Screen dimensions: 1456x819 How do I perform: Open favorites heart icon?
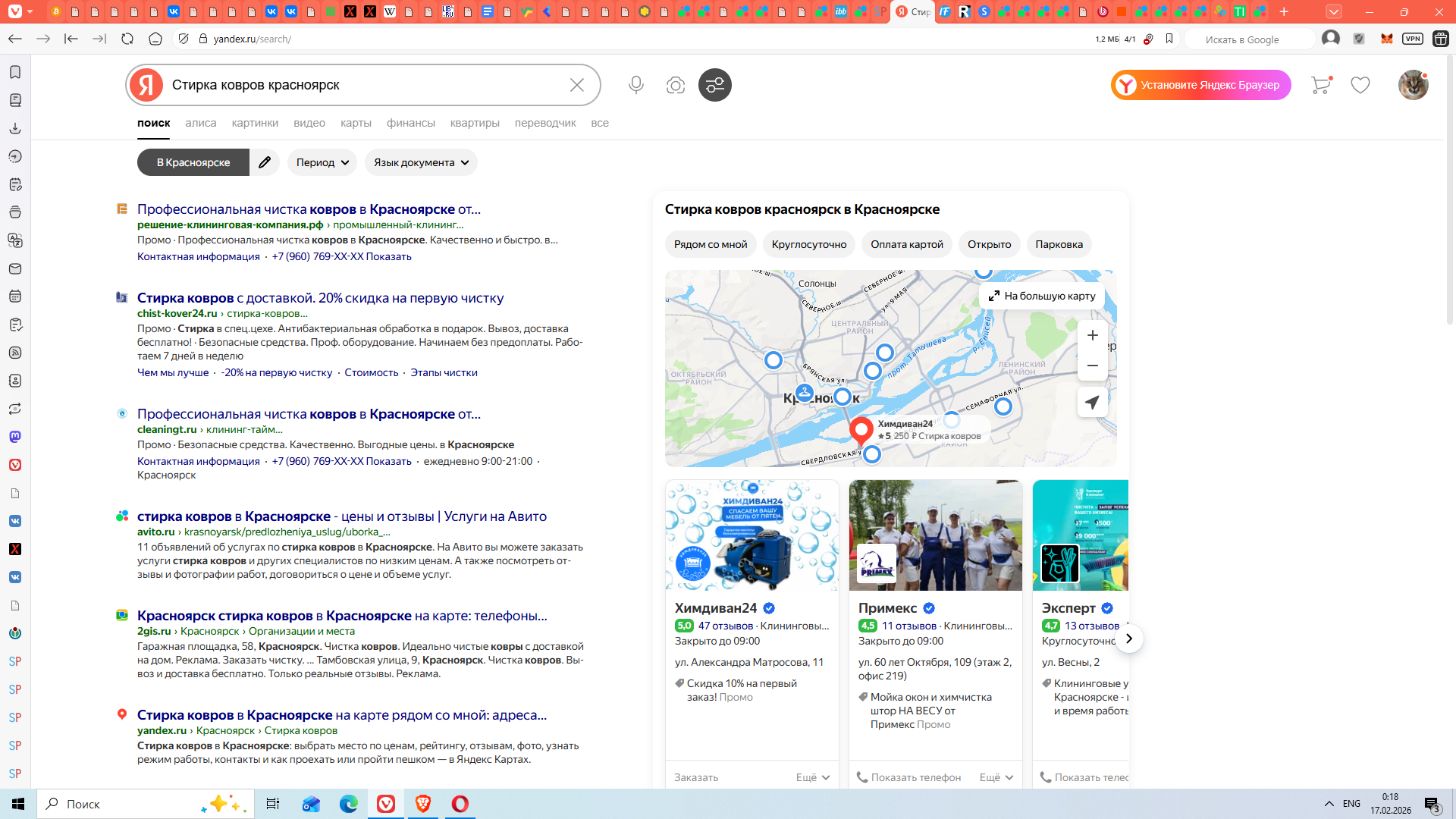[1360, 85]
